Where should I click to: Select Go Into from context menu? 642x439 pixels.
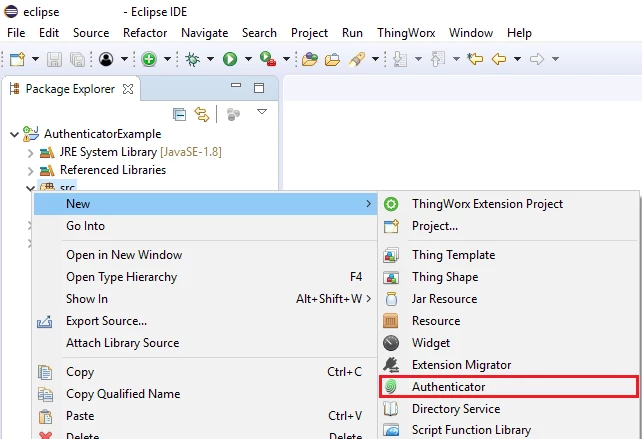[x=205, y=226]
